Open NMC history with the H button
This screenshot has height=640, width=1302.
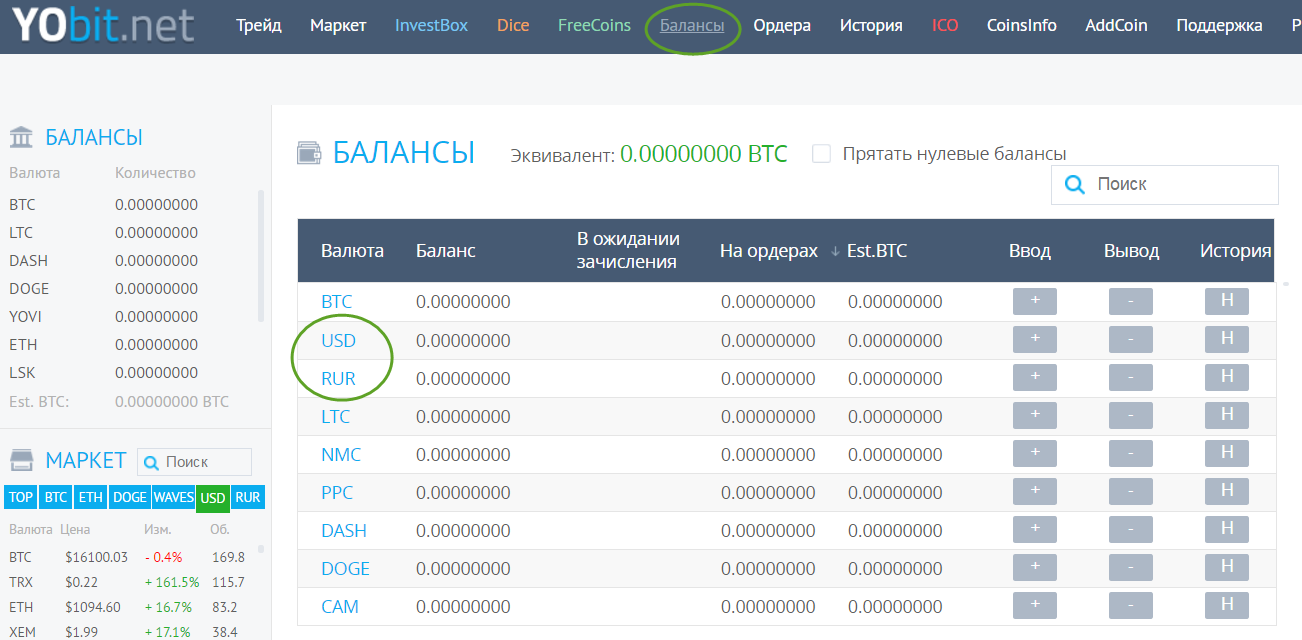[1227, 453]
